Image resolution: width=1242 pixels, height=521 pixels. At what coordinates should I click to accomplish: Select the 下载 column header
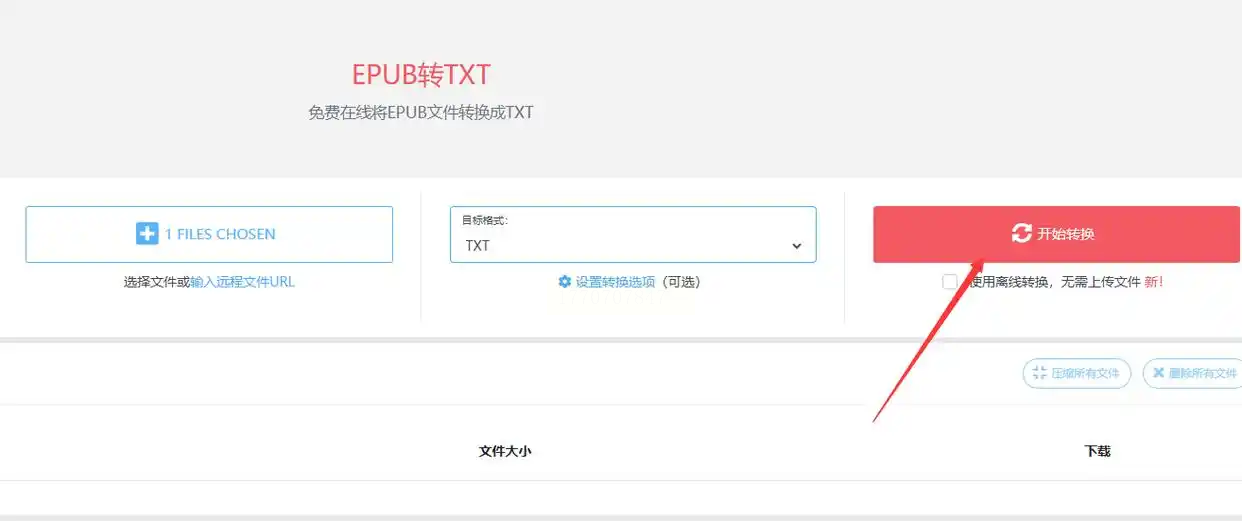pyautogui.click(x=1097, y=451)
